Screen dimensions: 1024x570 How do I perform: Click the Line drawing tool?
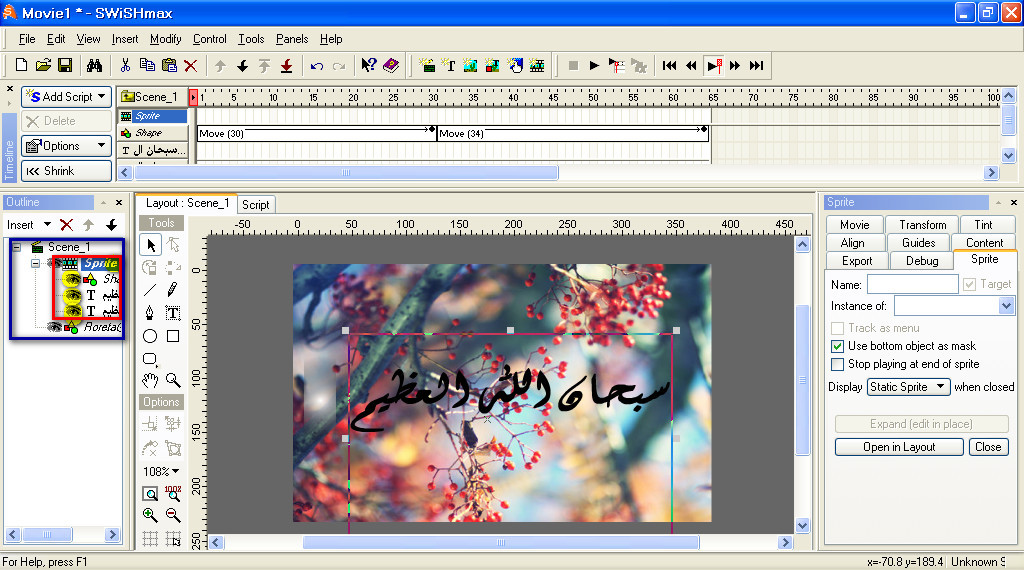(x=150, y=290)
